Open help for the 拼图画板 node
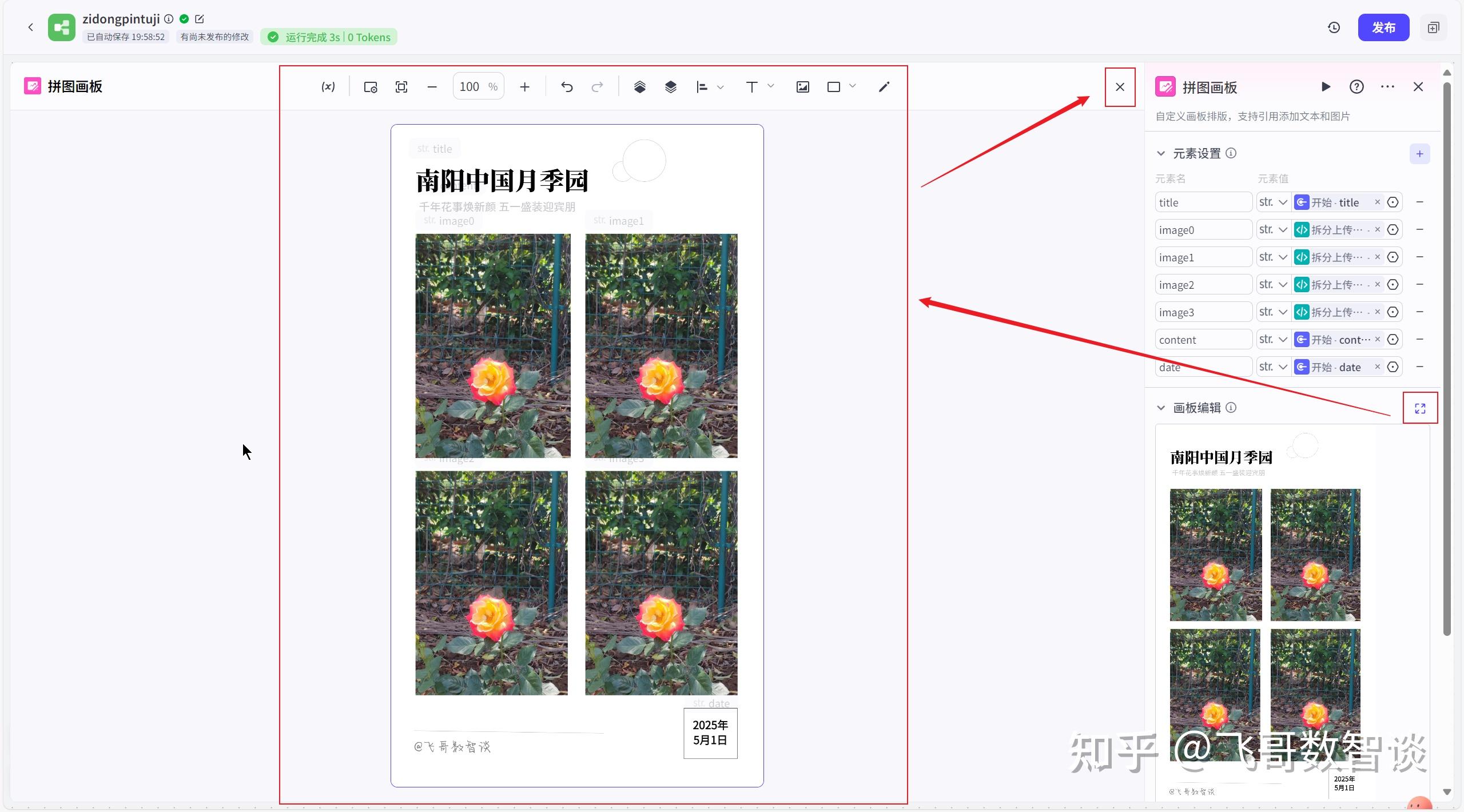 (x=1357, y=87)
